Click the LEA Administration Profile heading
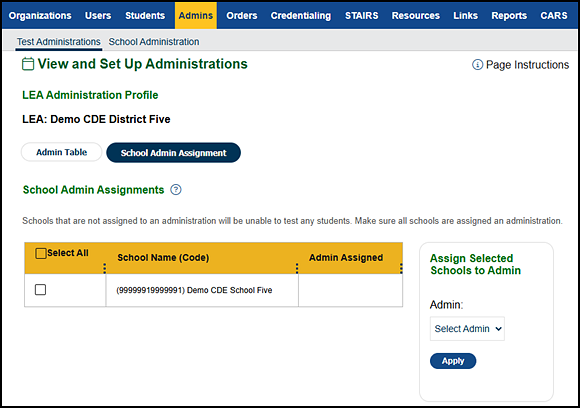This screenshot has width=580, height=408. coord(90,95)
